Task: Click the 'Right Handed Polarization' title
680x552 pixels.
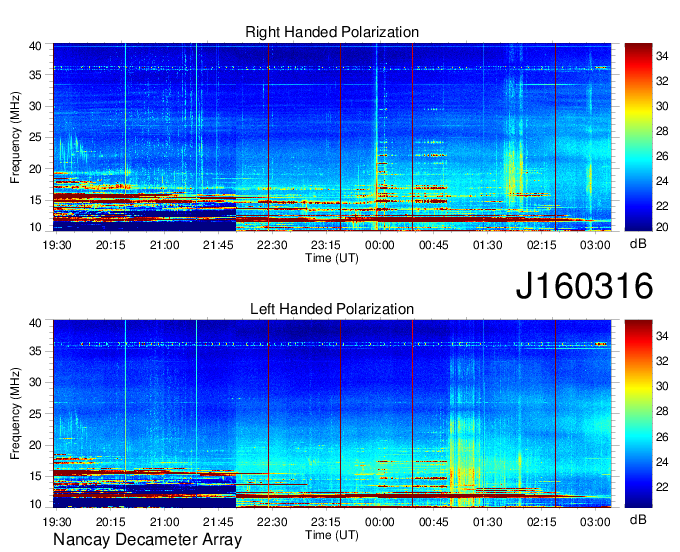Action: 332,32
